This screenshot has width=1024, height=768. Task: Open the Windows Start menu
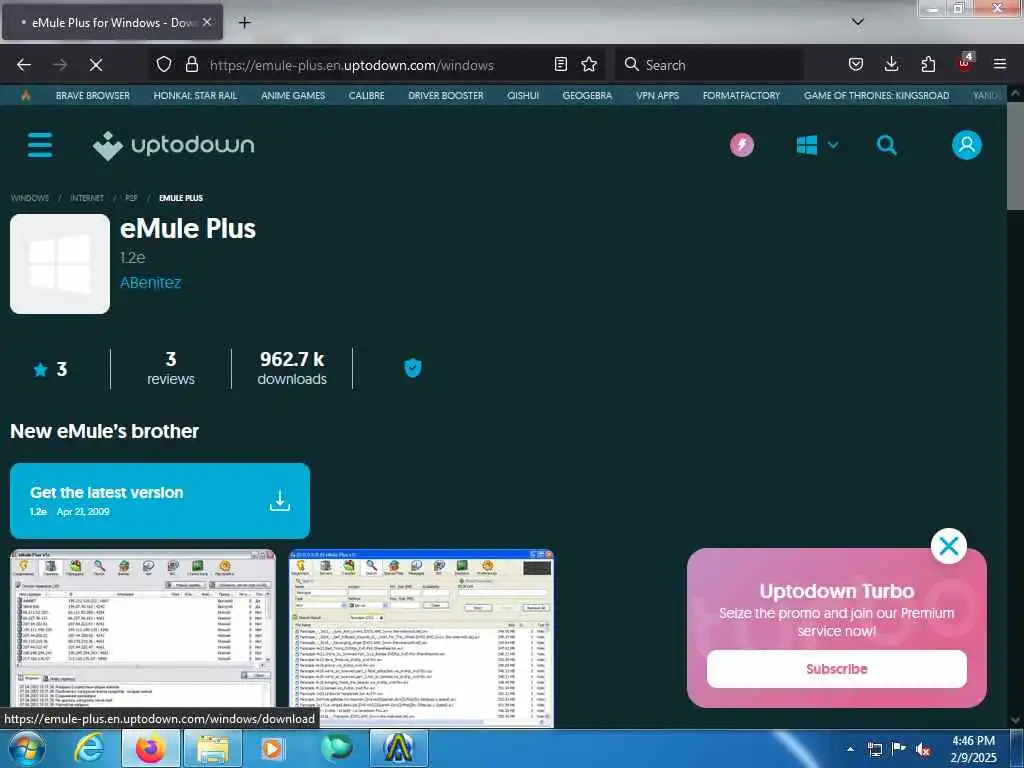tap(26, 748)
